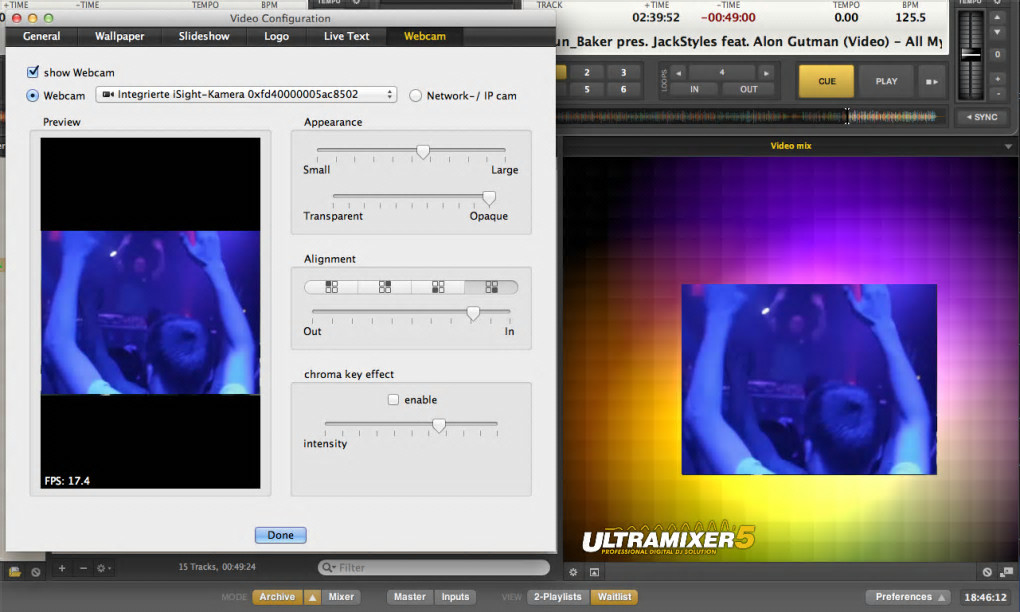Viewport: 1020px width, 612px height.
Task: Click loop length increase arrow
Action: (x=766, y=73)
